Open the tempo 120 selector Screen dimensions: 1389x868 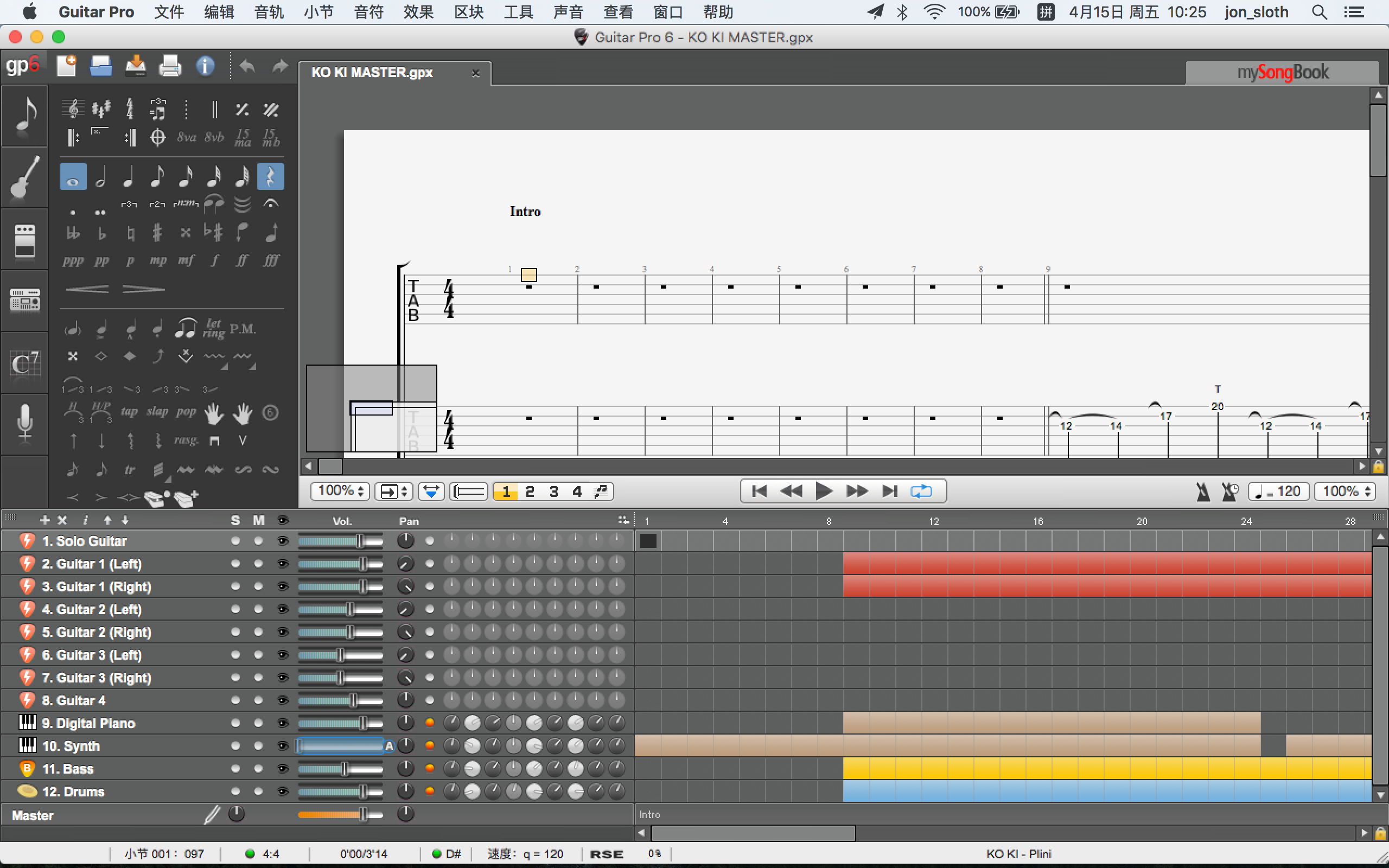coord(1278,492)
